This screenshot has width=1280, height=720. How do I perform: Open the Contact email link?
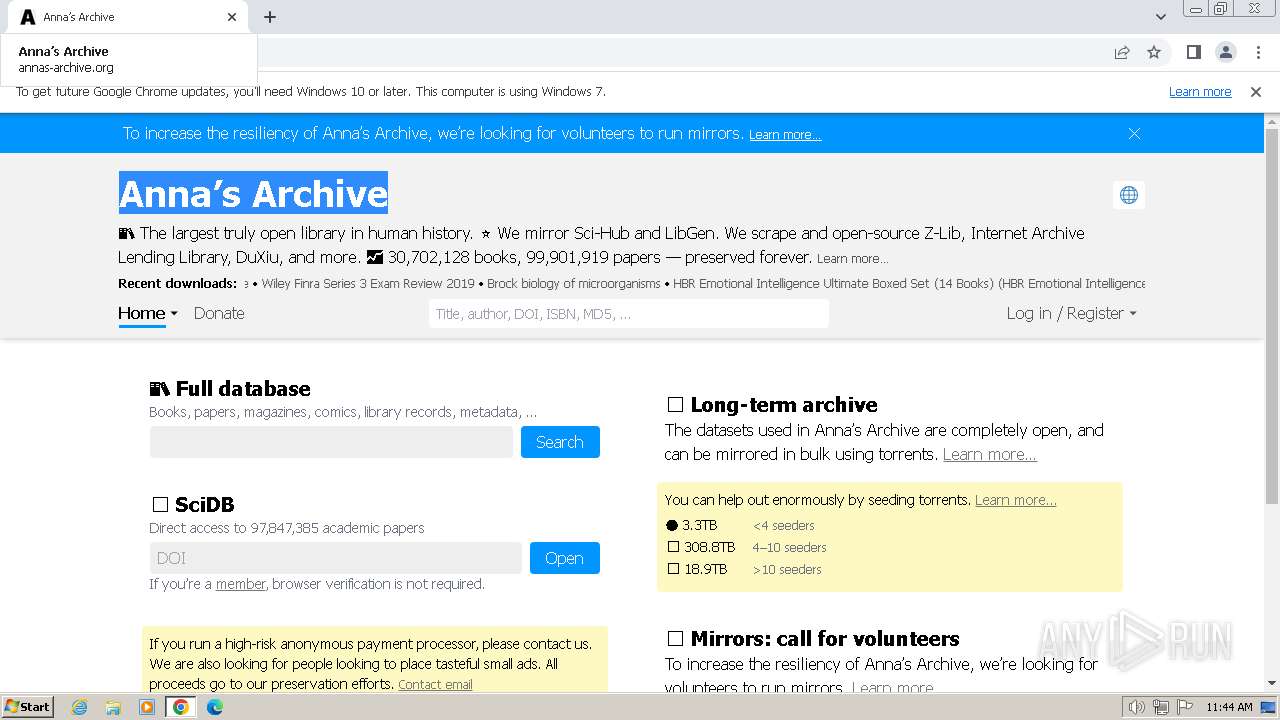point(435,685)
